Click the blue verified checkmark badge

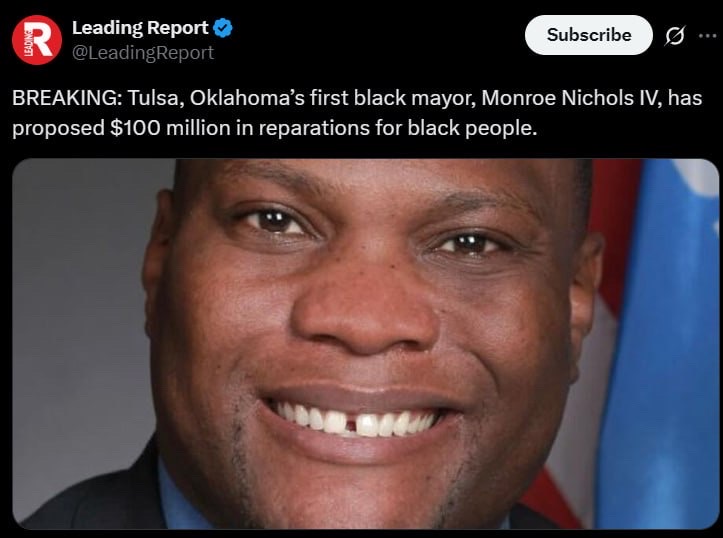click(224, 28)
